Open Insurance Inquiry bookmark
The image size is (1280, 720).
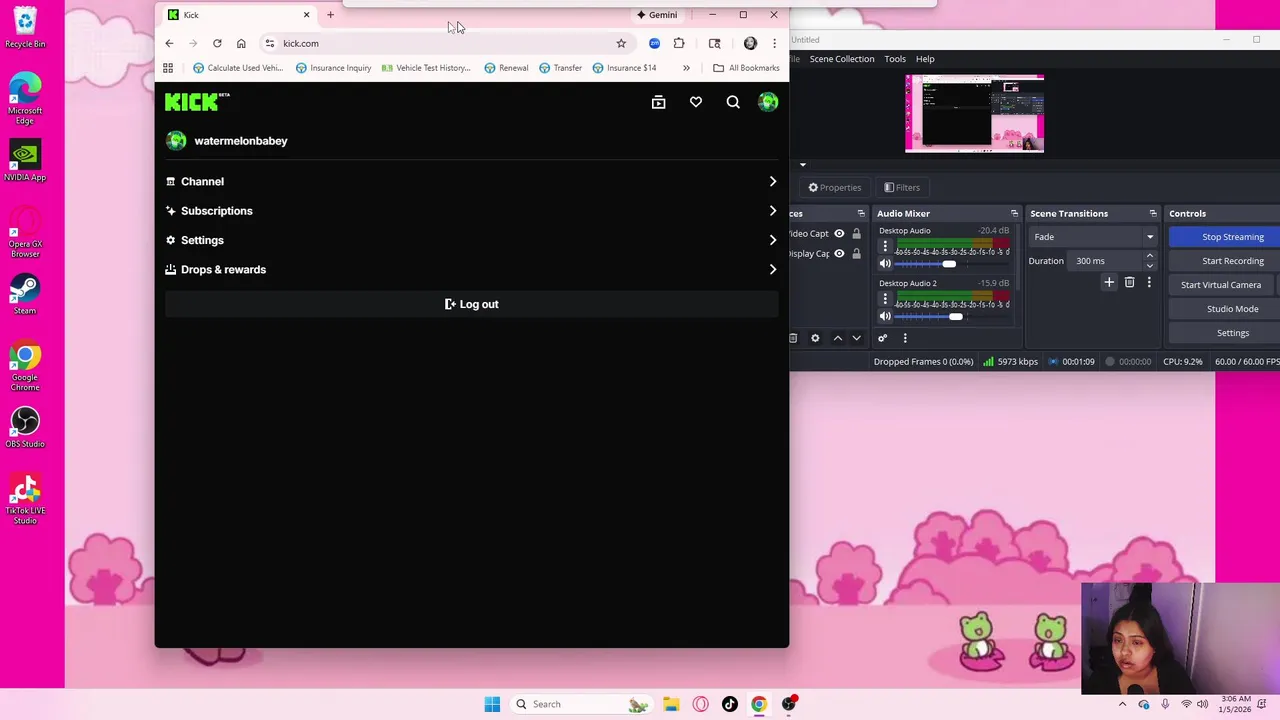[333, 68]
